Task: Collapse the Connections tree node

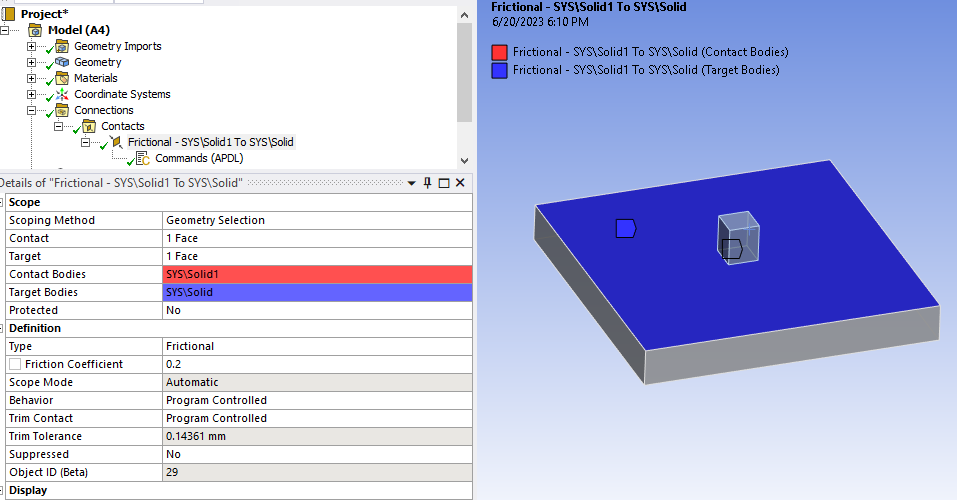Action: pyautogui.click(x=31, y=110)
